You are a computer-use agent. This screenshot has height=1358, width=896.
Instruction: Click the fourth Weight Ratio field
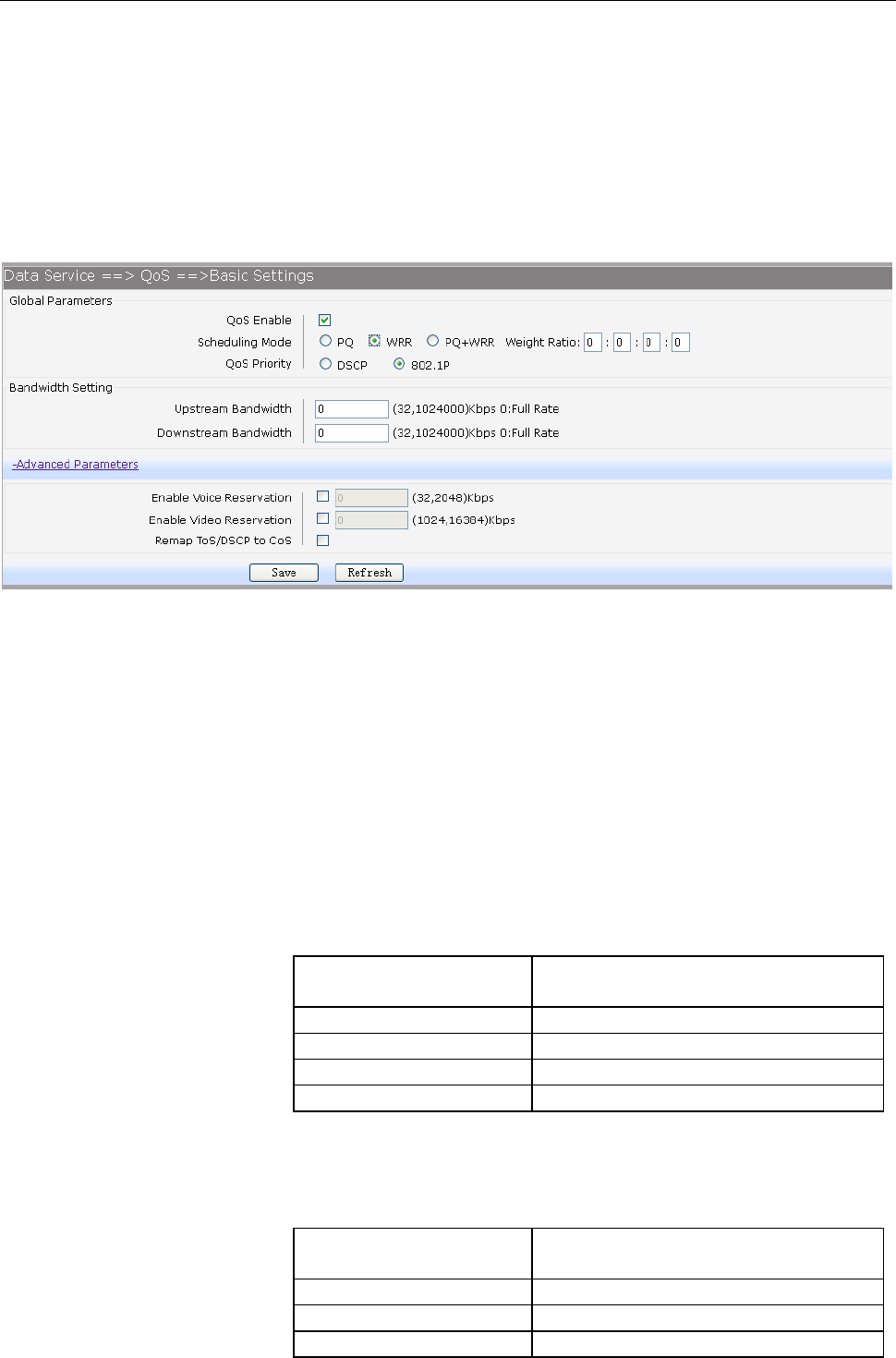tap(681, 343)
